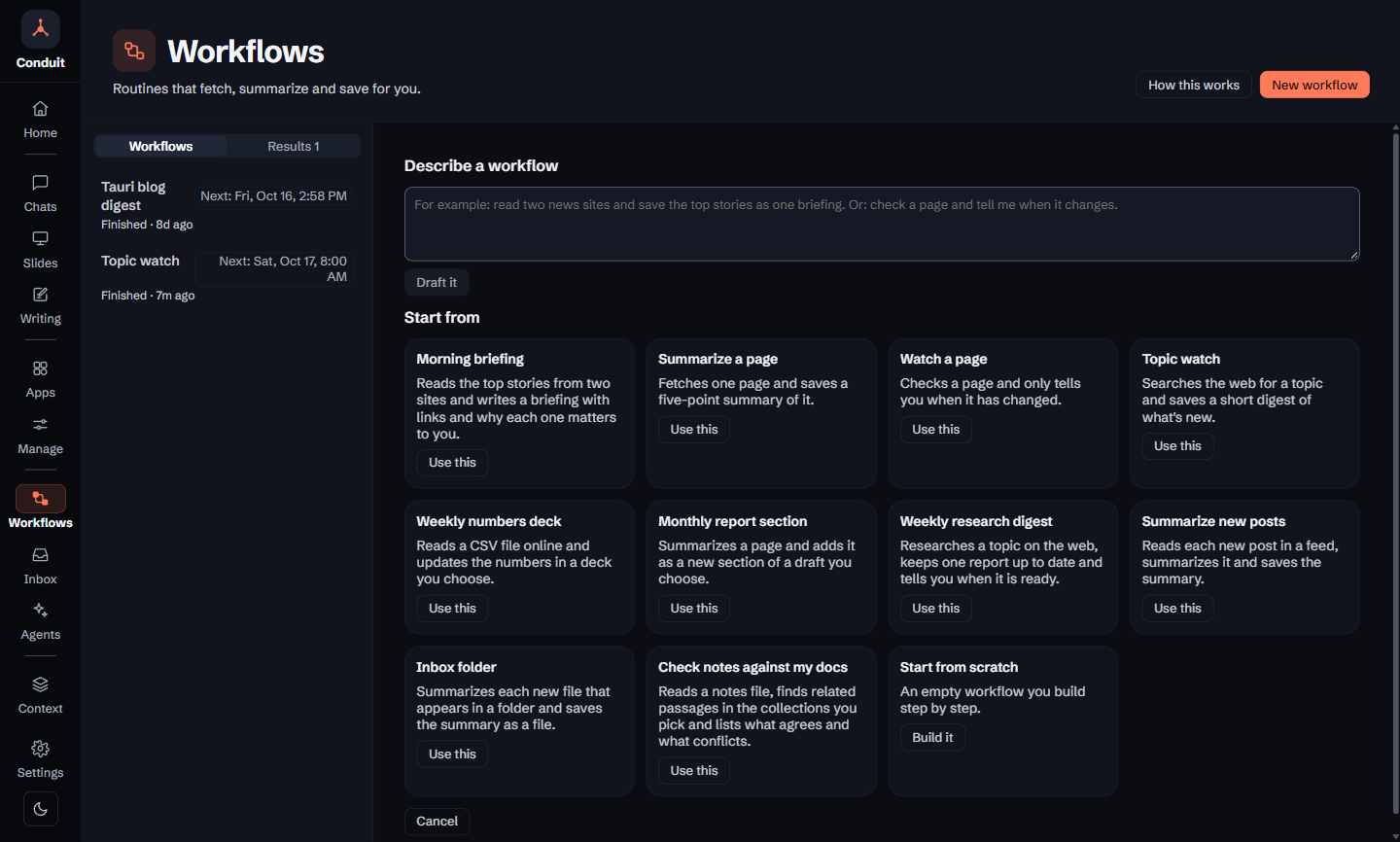Open the Slides section
The image size is (1400, 842).
pyautogui.click(x=40, y=250)
